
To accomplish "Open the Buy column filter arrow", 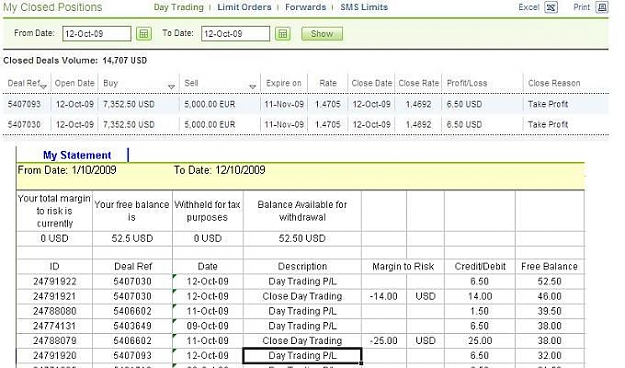I will tap(171, 87).
